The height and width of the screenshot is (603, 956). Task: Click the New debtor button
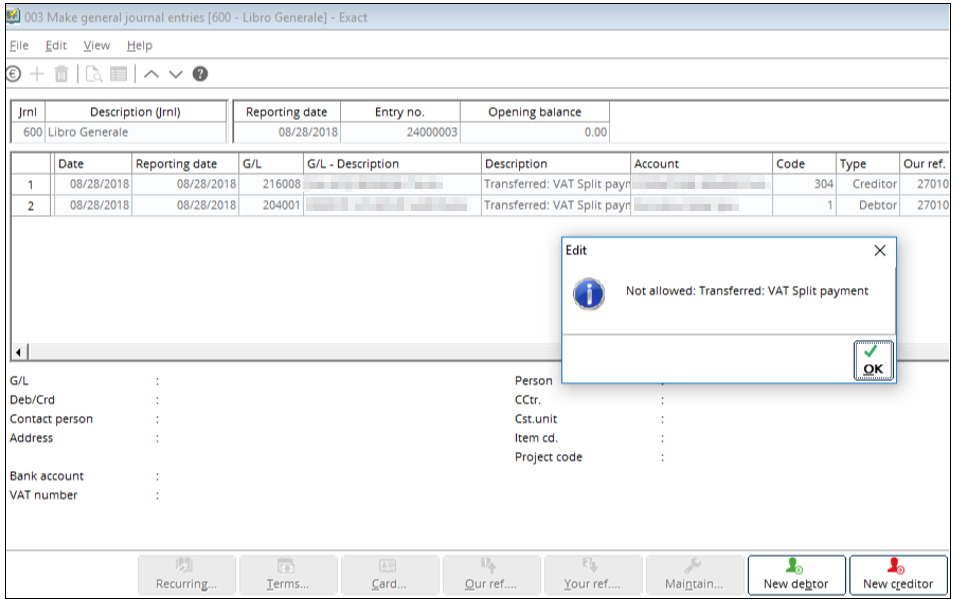pyautogui.click(x=796, y=575)
